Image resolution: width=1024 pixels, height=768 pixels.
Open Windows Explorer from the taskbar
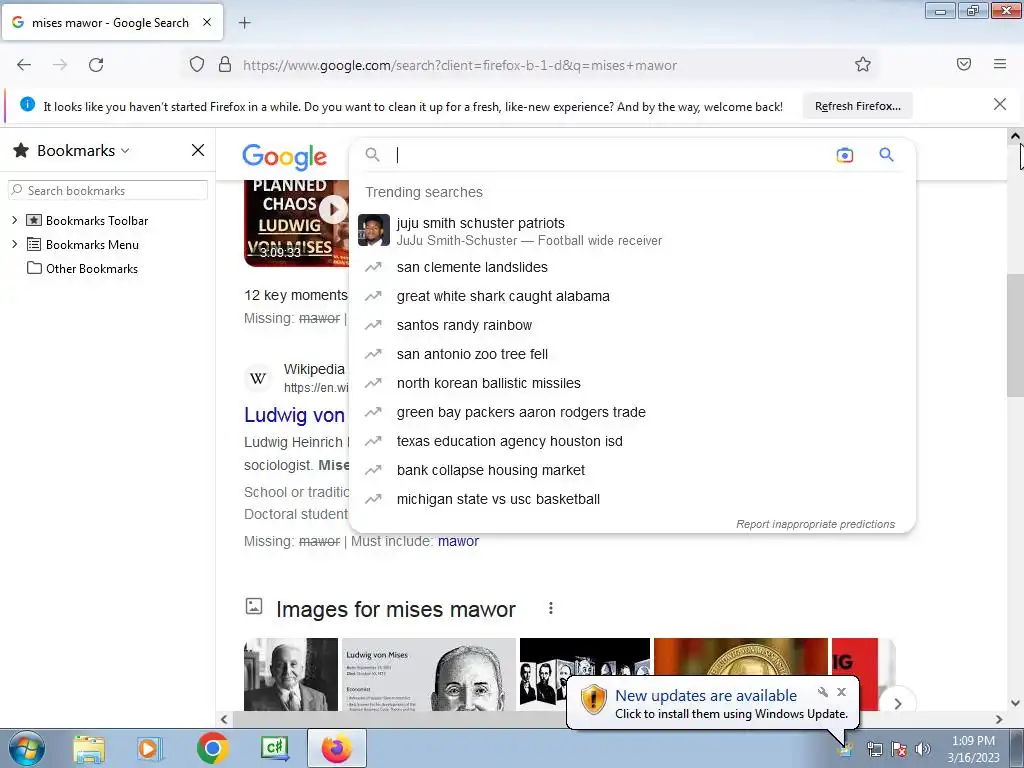pos(89,748)
